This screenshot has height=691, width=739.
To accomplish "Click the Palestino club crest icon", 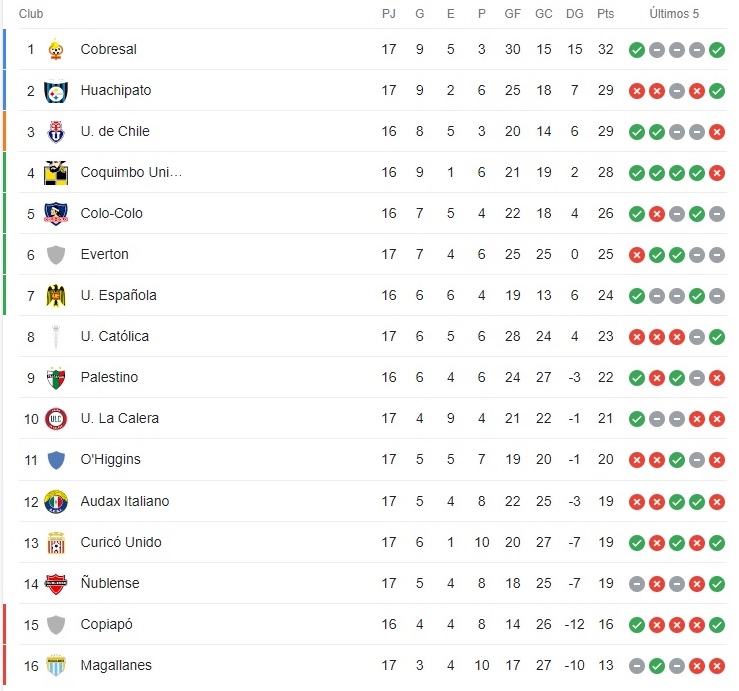I will tap(56, 377).
